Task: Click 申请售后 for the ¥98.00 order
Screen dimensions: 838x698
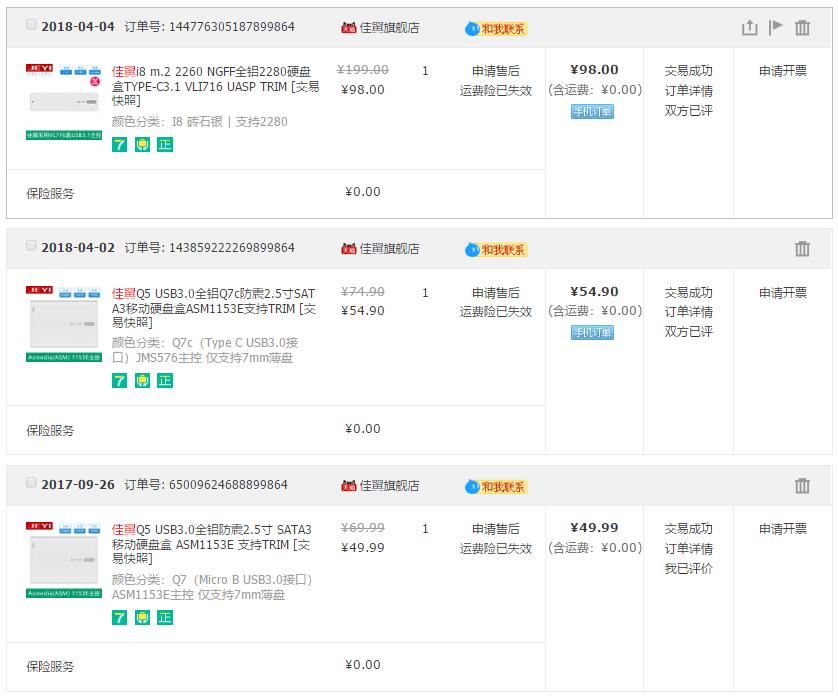Action: tap(495, 71)
